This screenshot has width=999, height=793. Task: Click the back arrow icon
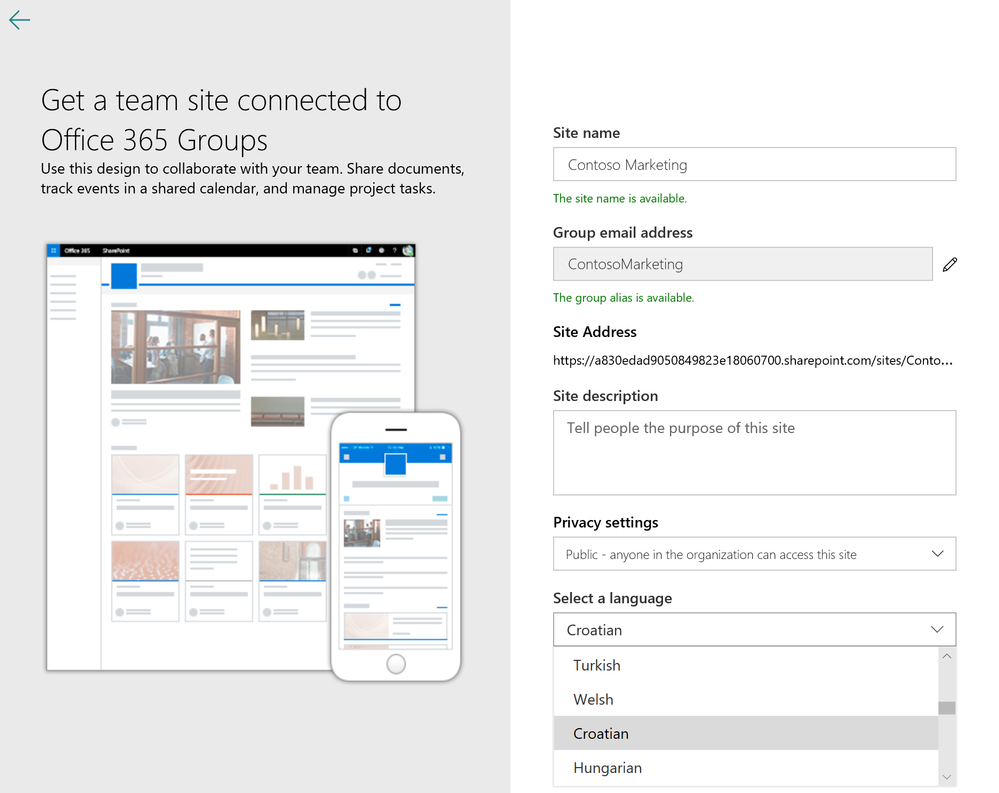click(20, 21)
